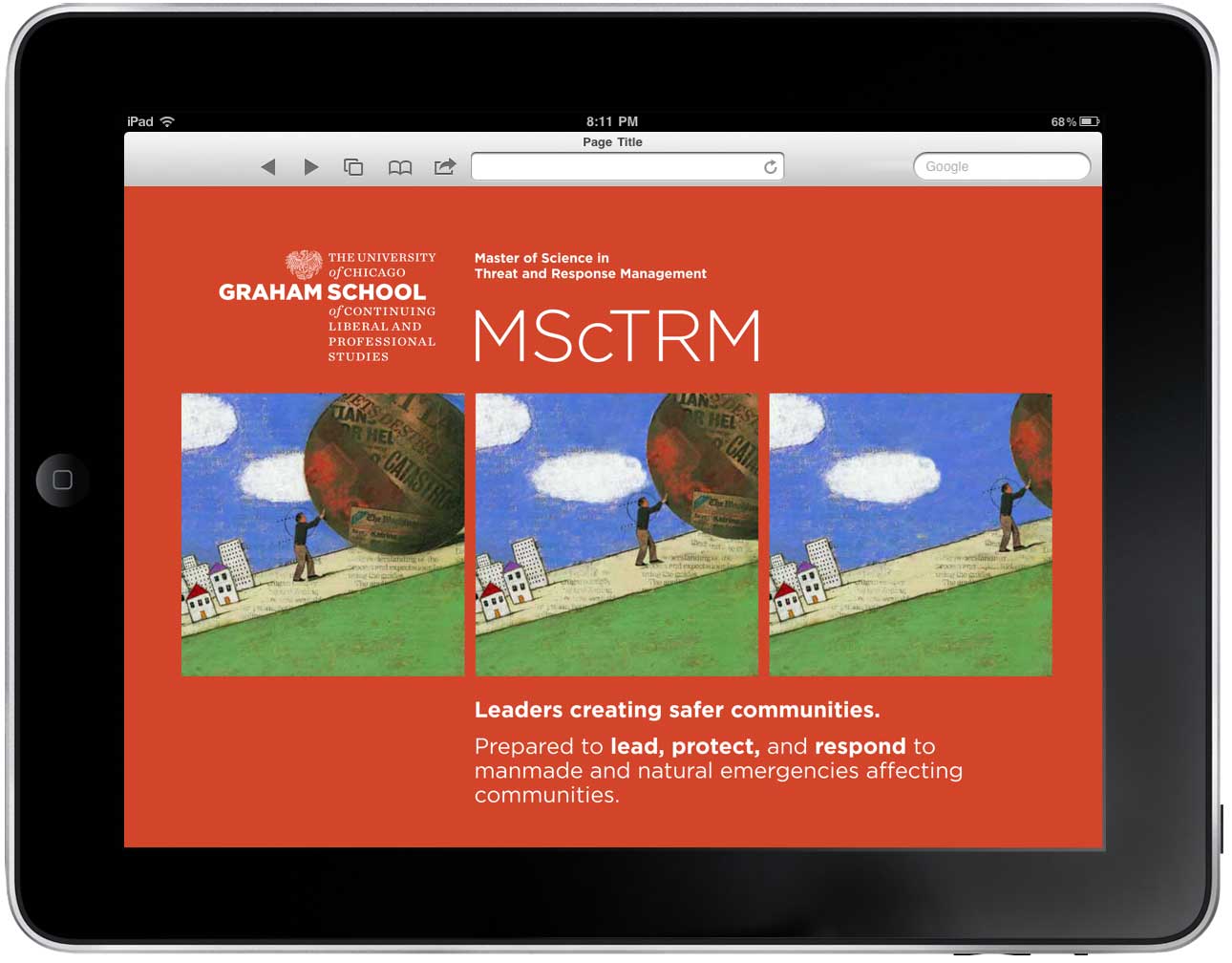Image resolution: width=1232 pixels, height=963 pixels.
Task: Tap the Wi-Fi signal status icon
Action: coord(168,121)
